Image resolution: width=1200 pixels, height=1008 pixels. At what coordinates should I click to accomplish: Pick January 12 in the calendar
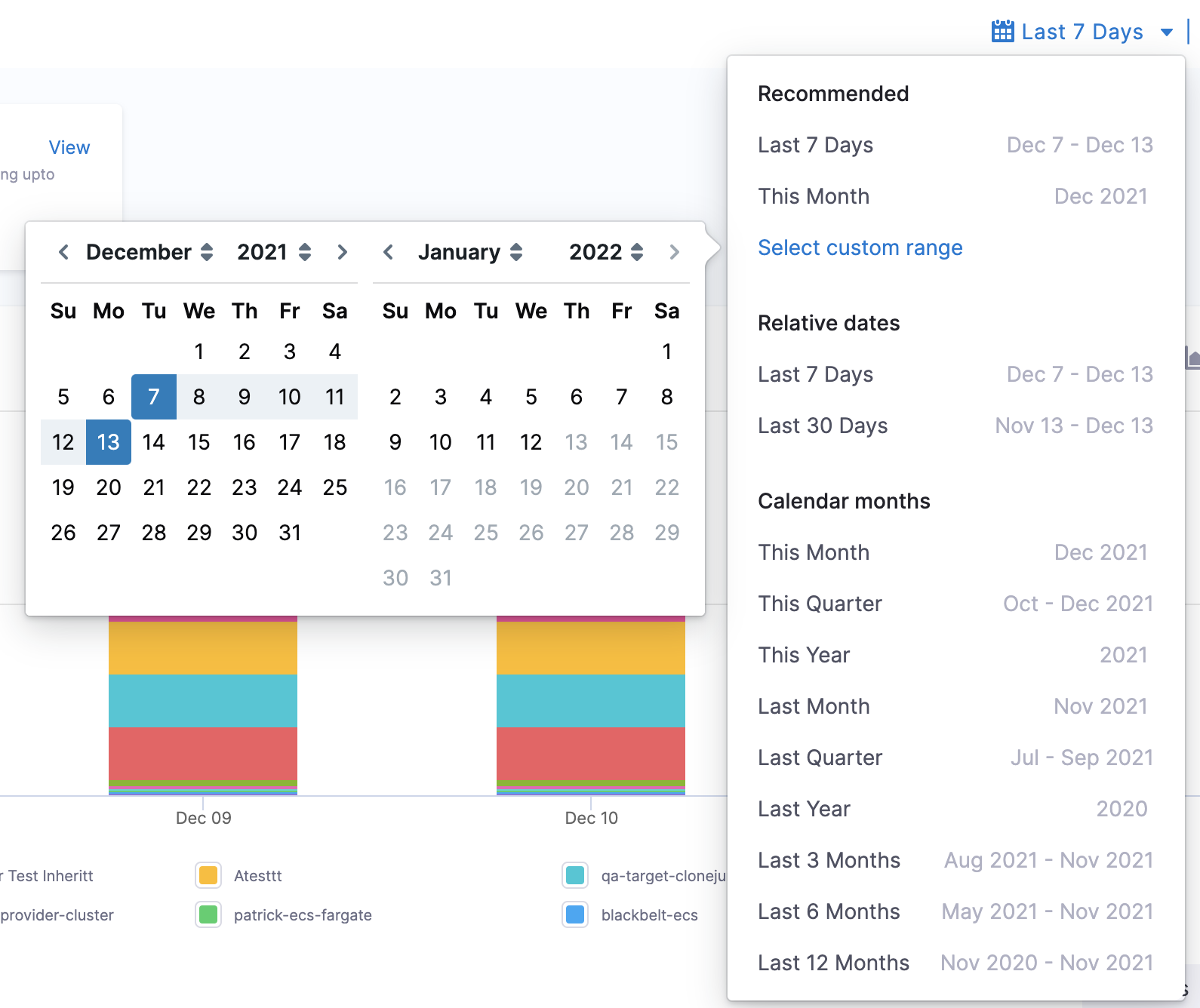coord(531,442)
